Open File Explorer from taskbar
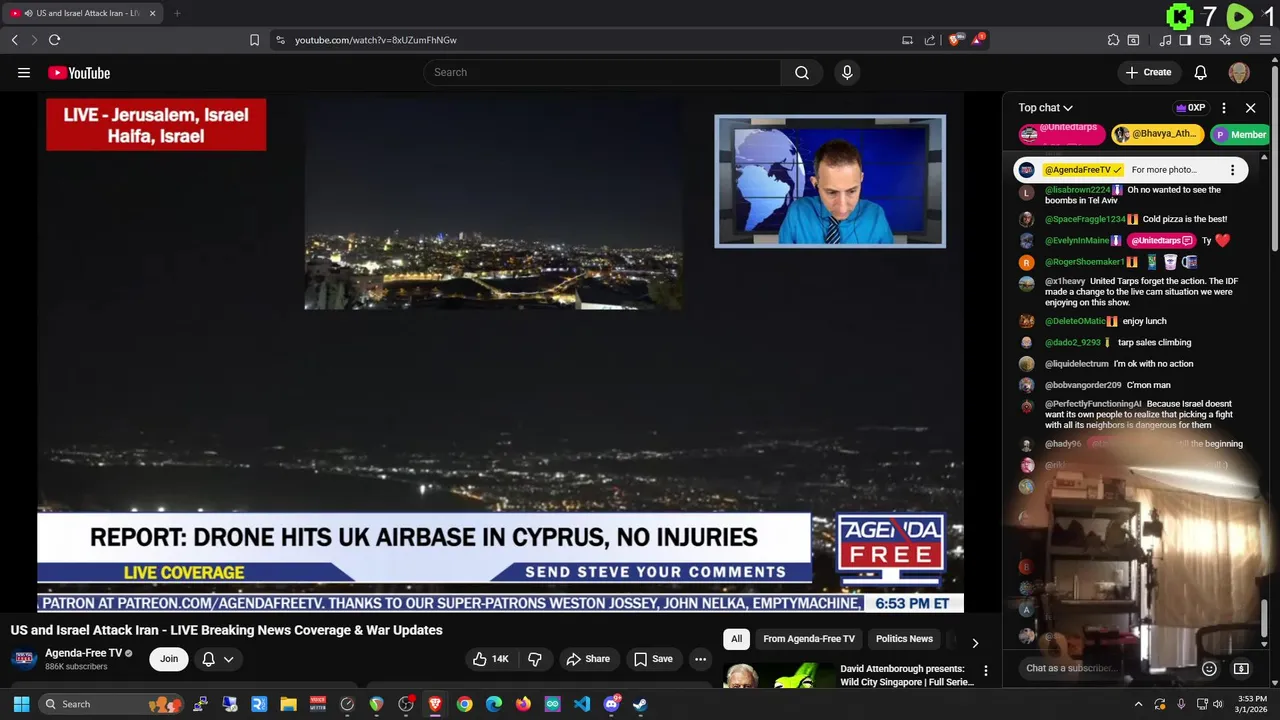The image size is (1280, 720). pos(288,704)
